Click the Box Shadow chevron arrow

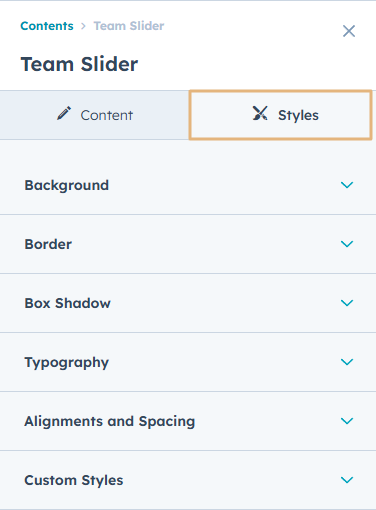(x=347, y=303)
